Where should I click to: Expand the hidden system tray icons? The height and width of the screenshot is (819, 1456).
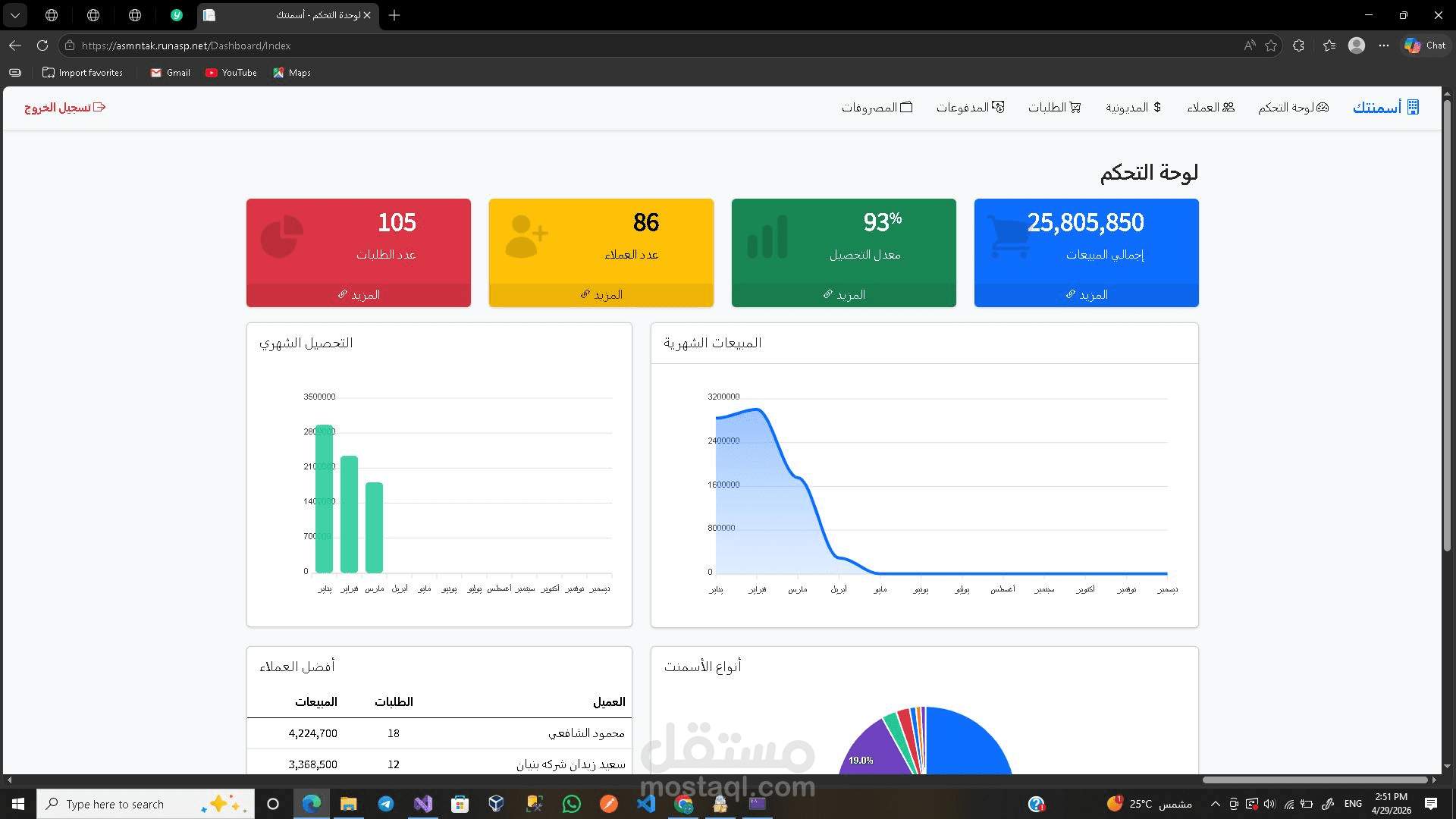1216,804
